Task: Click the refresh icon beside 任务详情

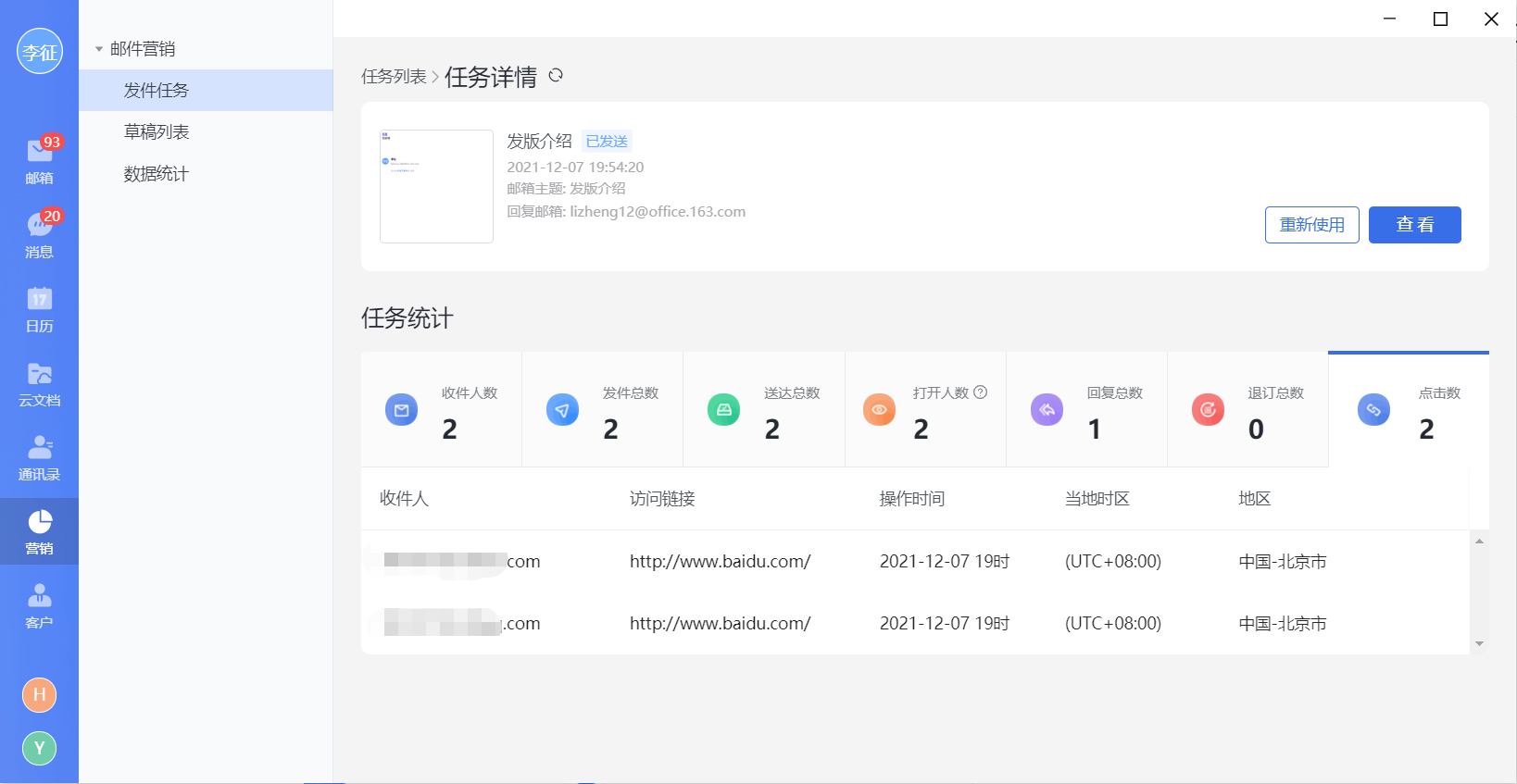Action: [x=556, y=76]
